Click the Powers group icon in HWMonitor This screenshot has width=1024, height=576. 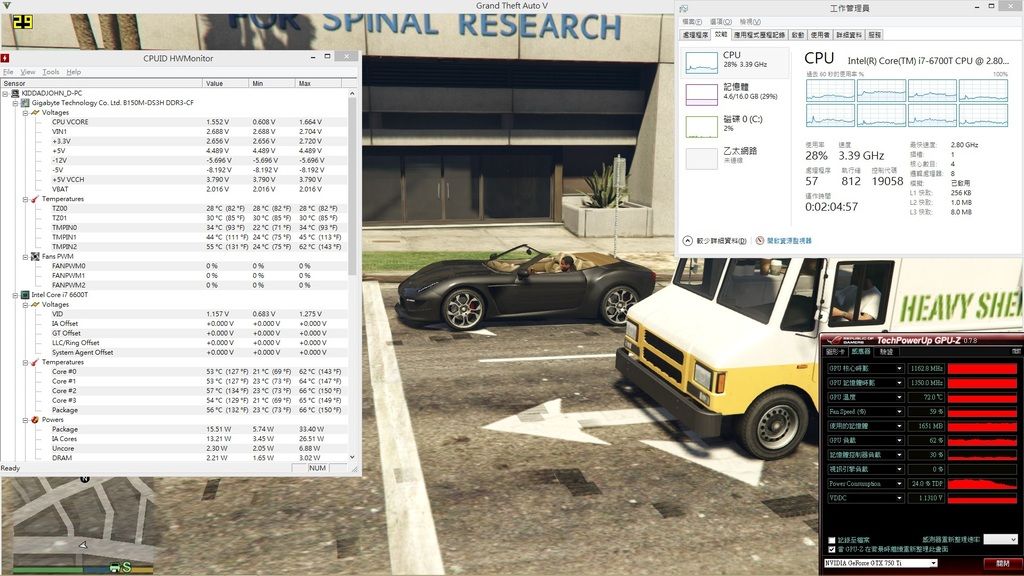[x=35, y=420]
